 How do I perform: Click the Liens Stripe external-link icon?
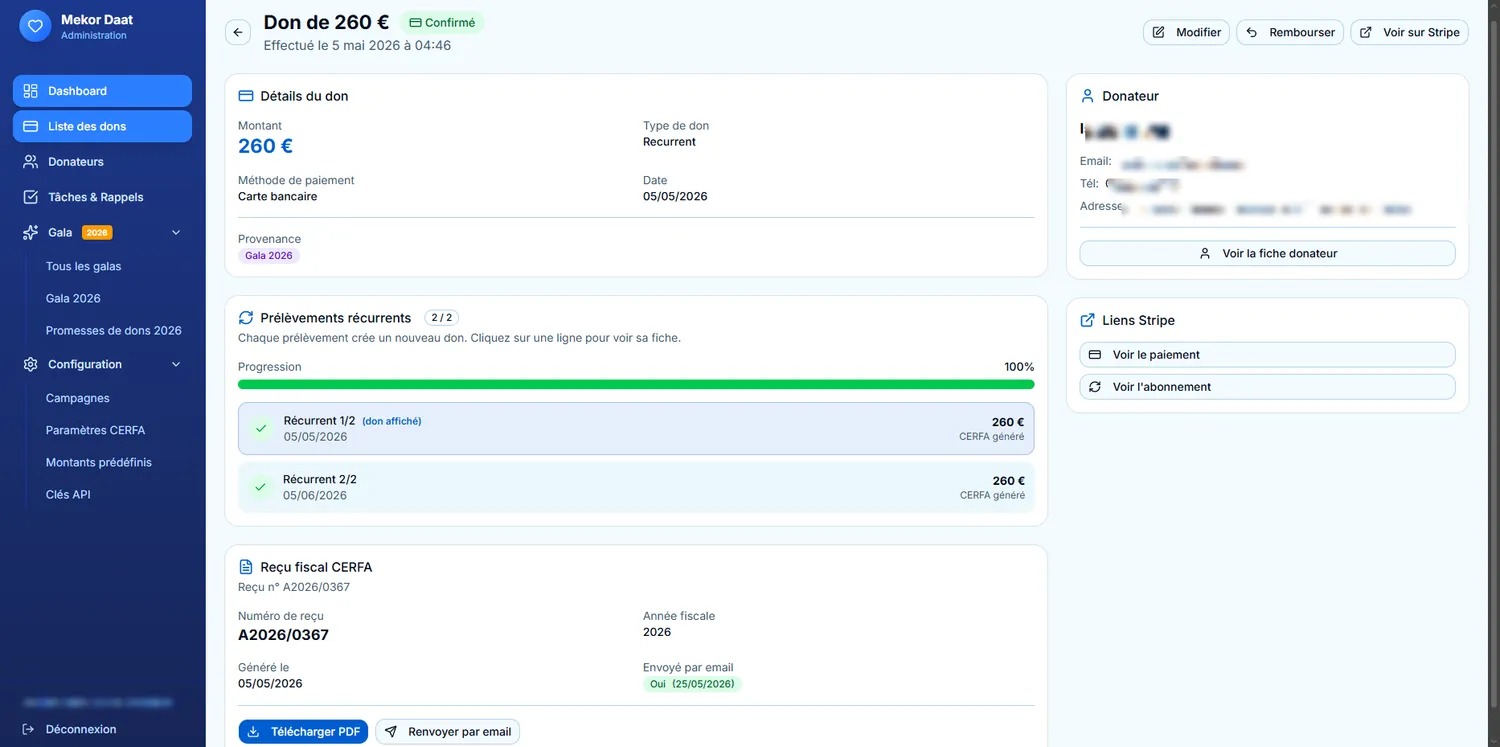(1088, 320)
